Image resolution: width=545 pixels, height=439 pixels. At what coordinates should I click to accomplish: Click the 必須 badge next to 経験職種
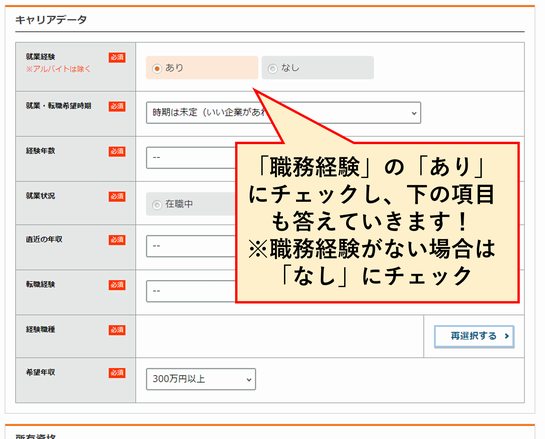point(117,330)
